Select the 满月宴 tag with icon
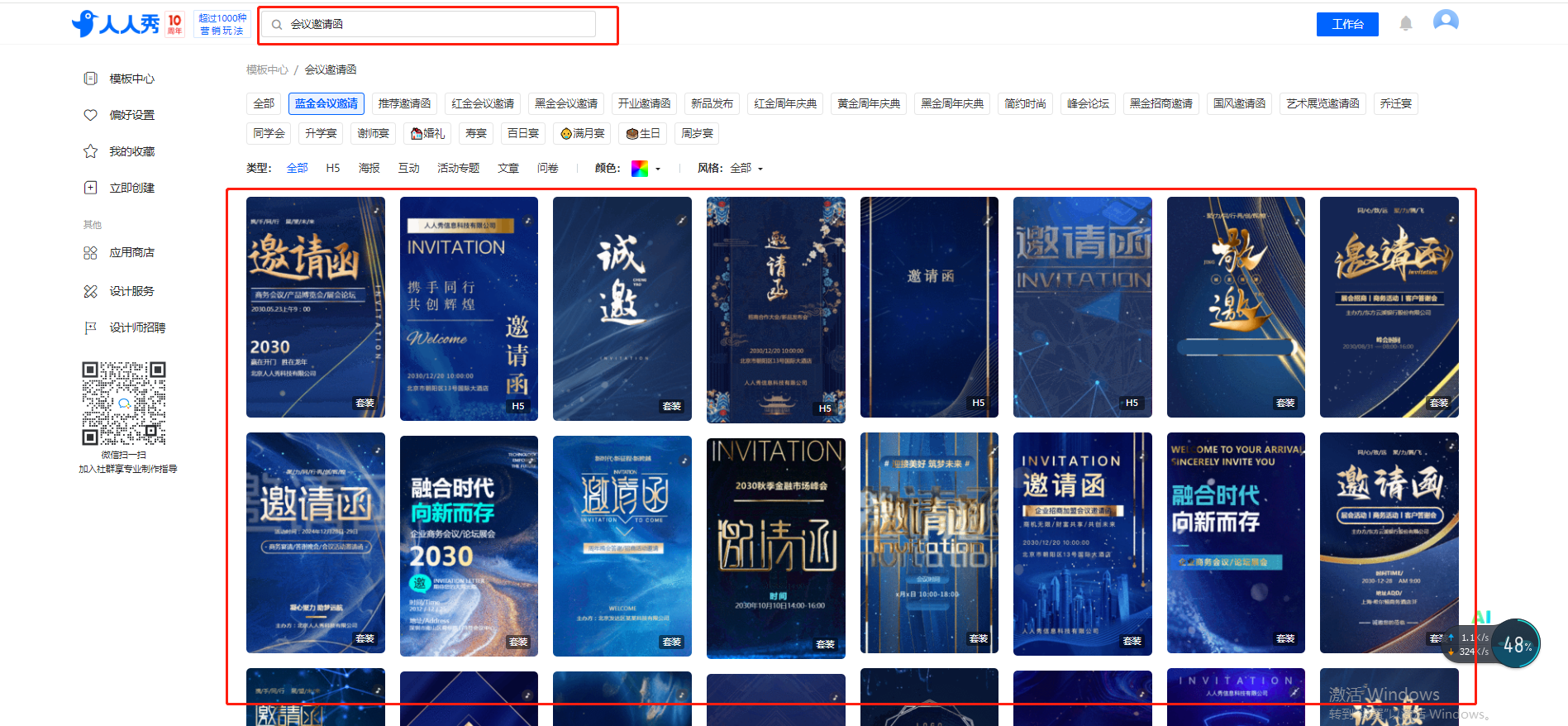This screenshot has width=1568, height=726. (583, 133)
